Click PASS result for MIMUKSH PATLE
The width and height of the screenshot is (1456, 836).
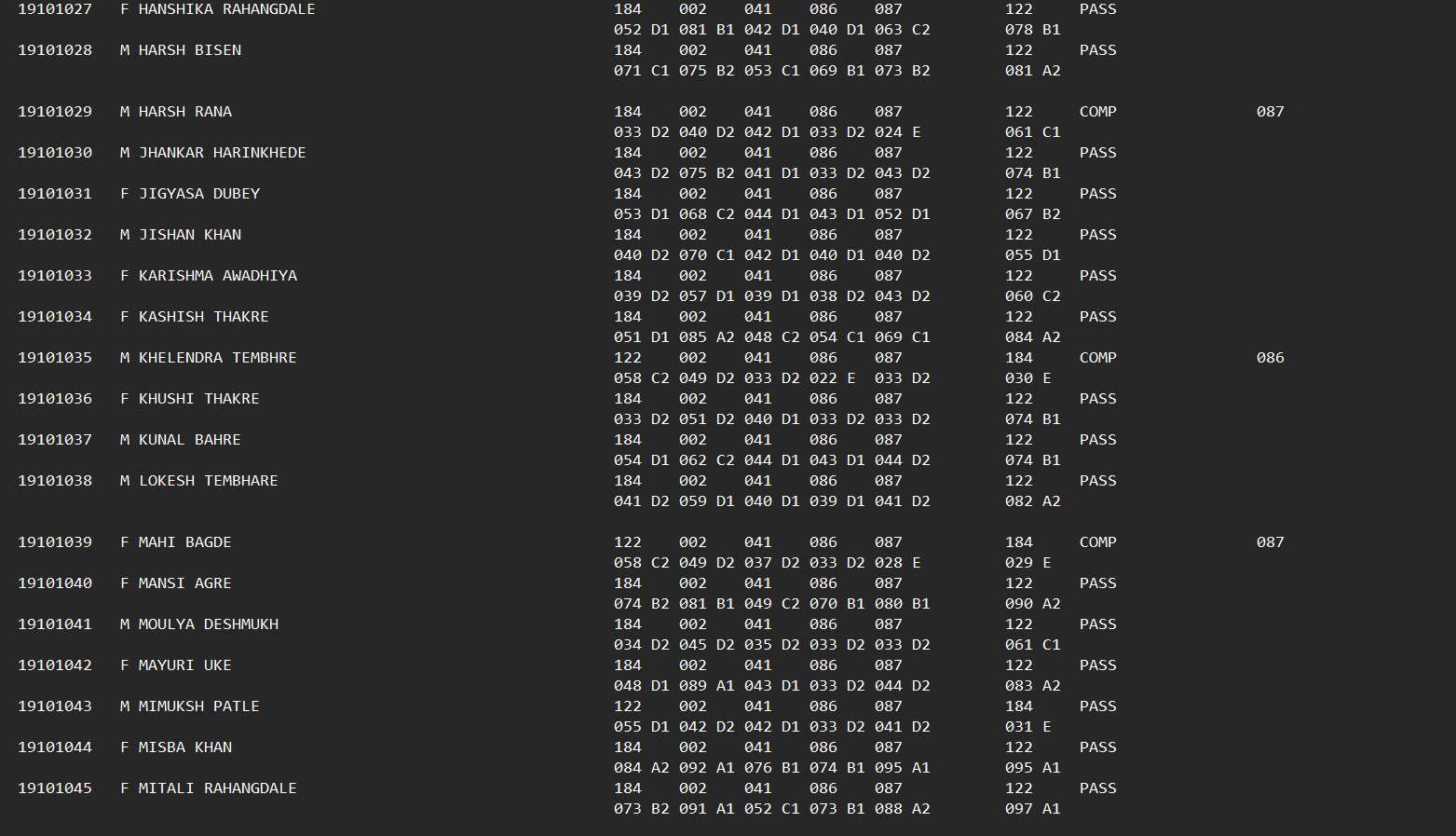pos(1098,706)
